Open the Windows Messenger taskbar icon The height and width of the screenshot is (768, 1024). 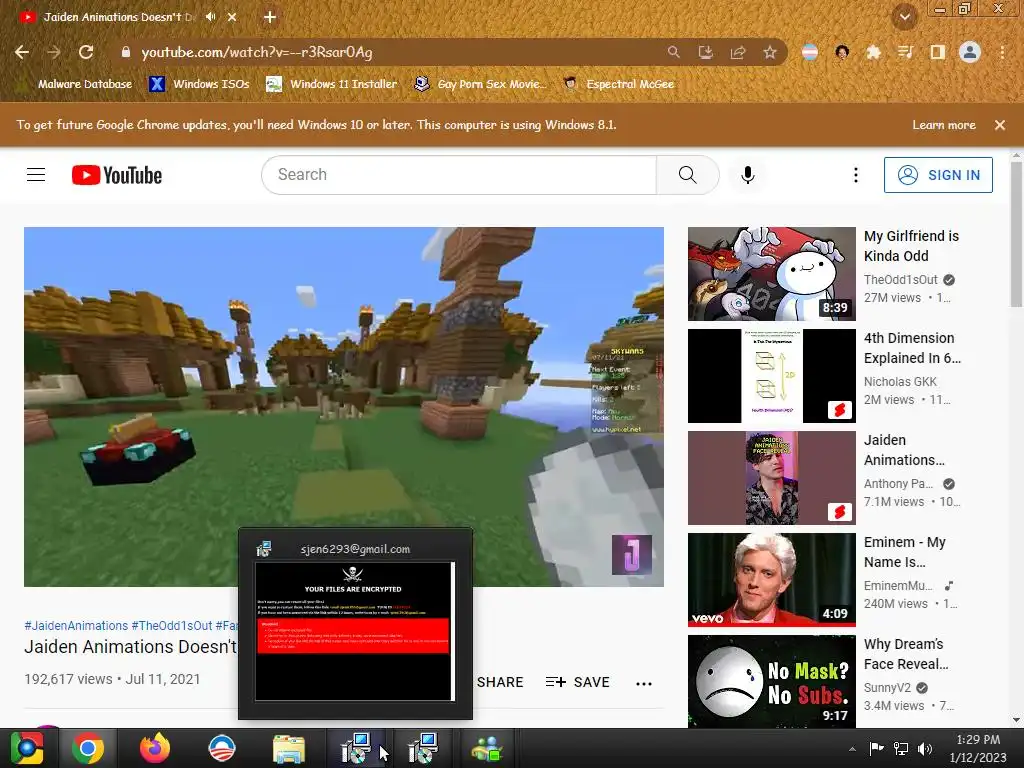[487, 748]
